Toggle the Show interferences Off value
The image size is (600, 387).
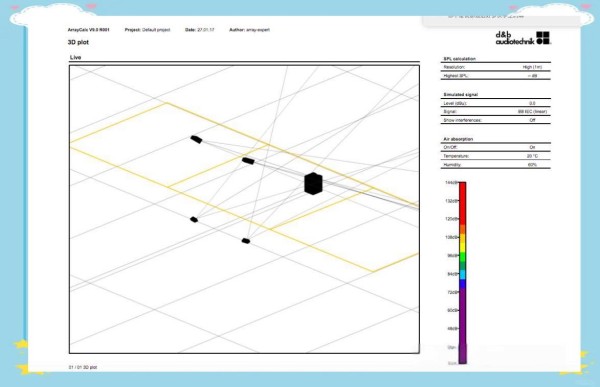point(532,120)
